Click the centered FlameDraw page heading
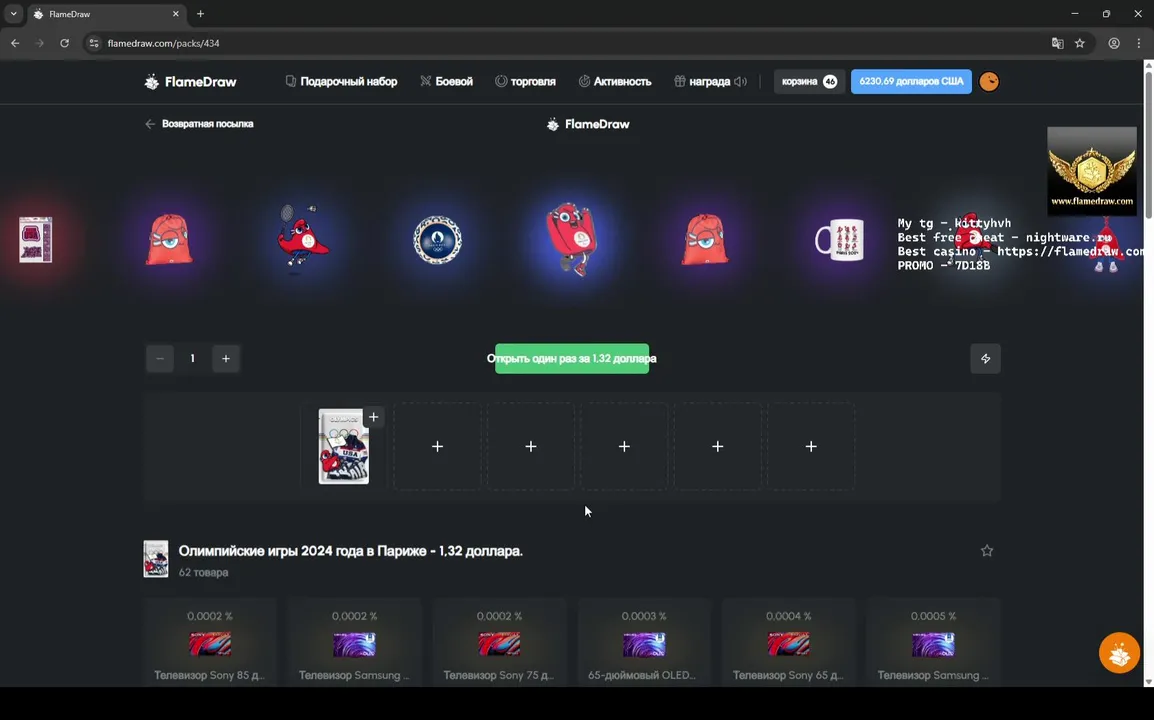Image resolution: width=1154 pixels, height=720 pixels. coord(588,124)
